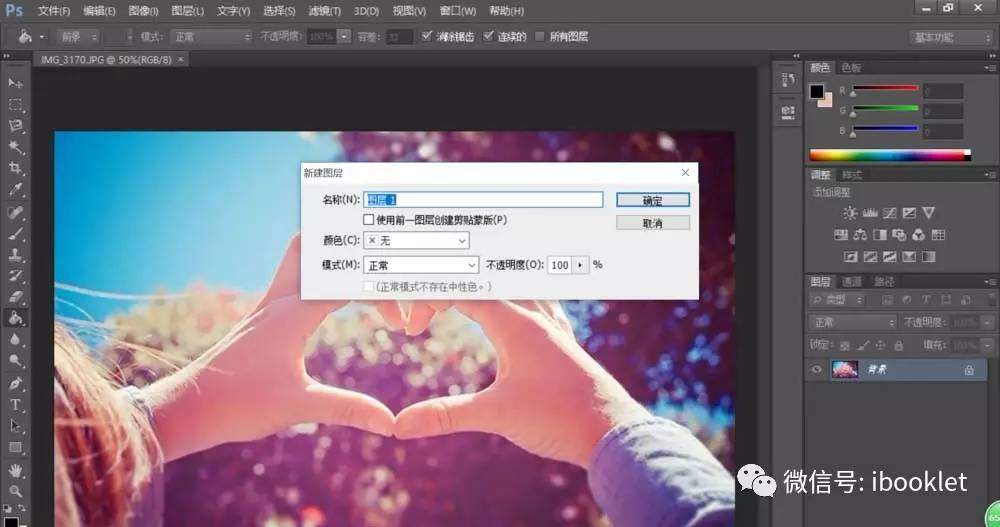Viewport: 1000px width, 527px height.
Task: Add Curves adjustment
Action: tap(890, 213)
